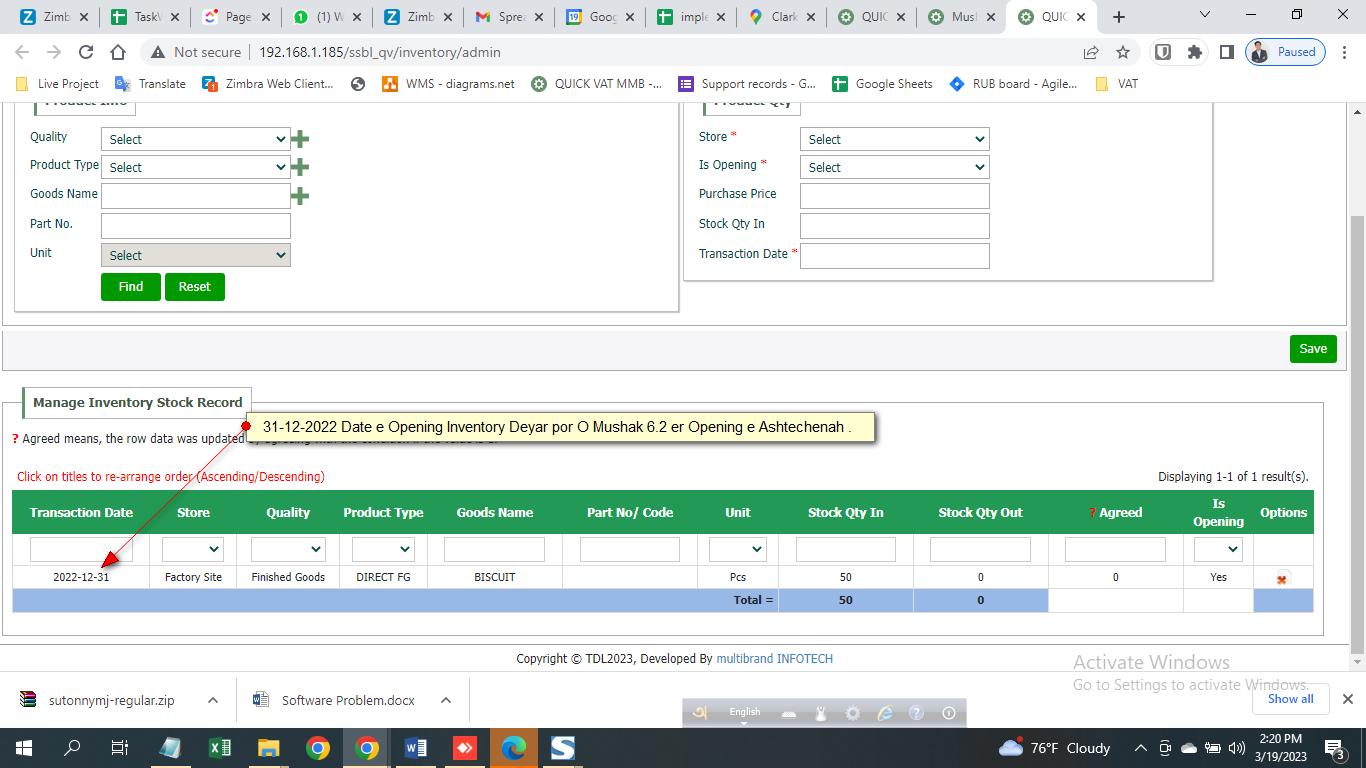Click the Reset button
The height and width of the screenshot is (768, 1366).
tap(195, 287)
